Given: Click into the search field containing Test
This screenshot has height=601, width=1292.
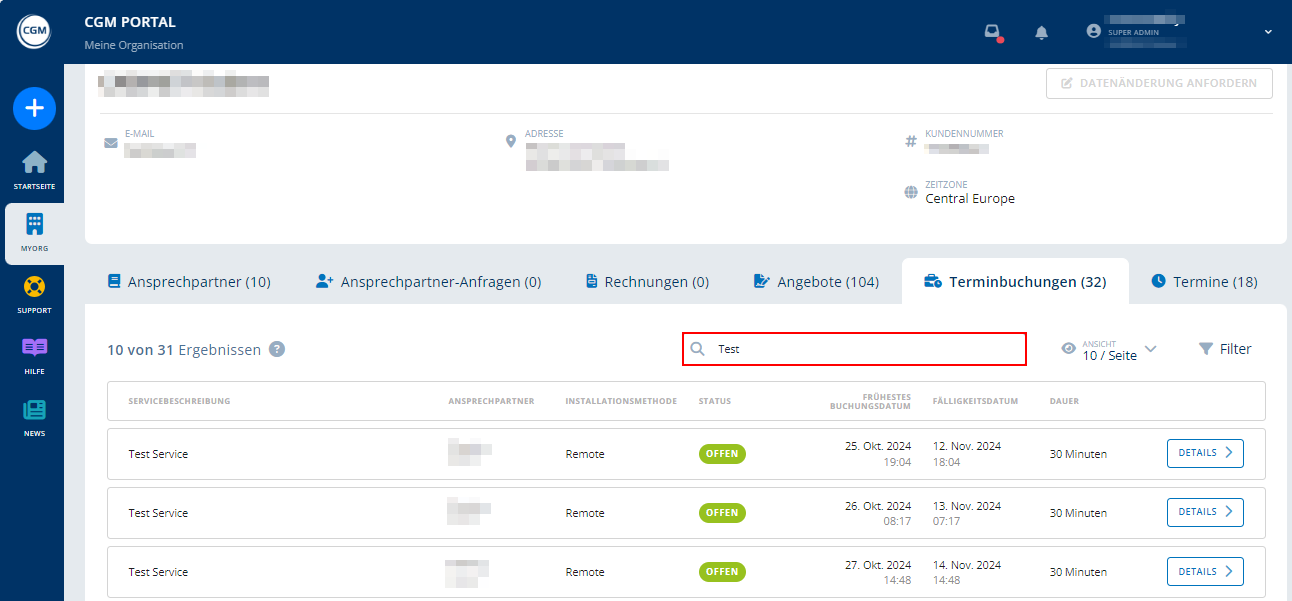Looking at the screenshot, I should point(854,348).
